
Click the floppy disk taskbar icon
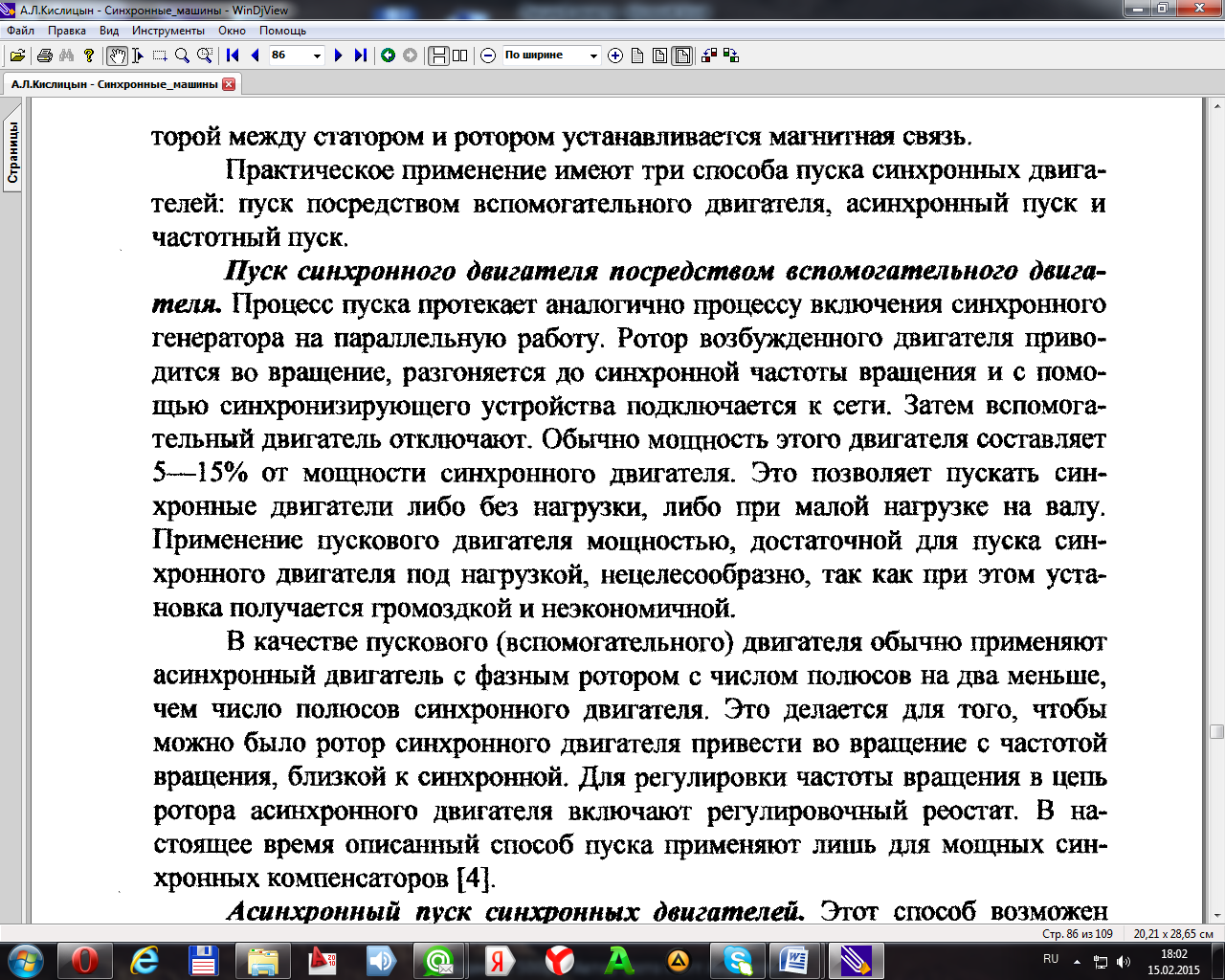[x=203, y=960]
